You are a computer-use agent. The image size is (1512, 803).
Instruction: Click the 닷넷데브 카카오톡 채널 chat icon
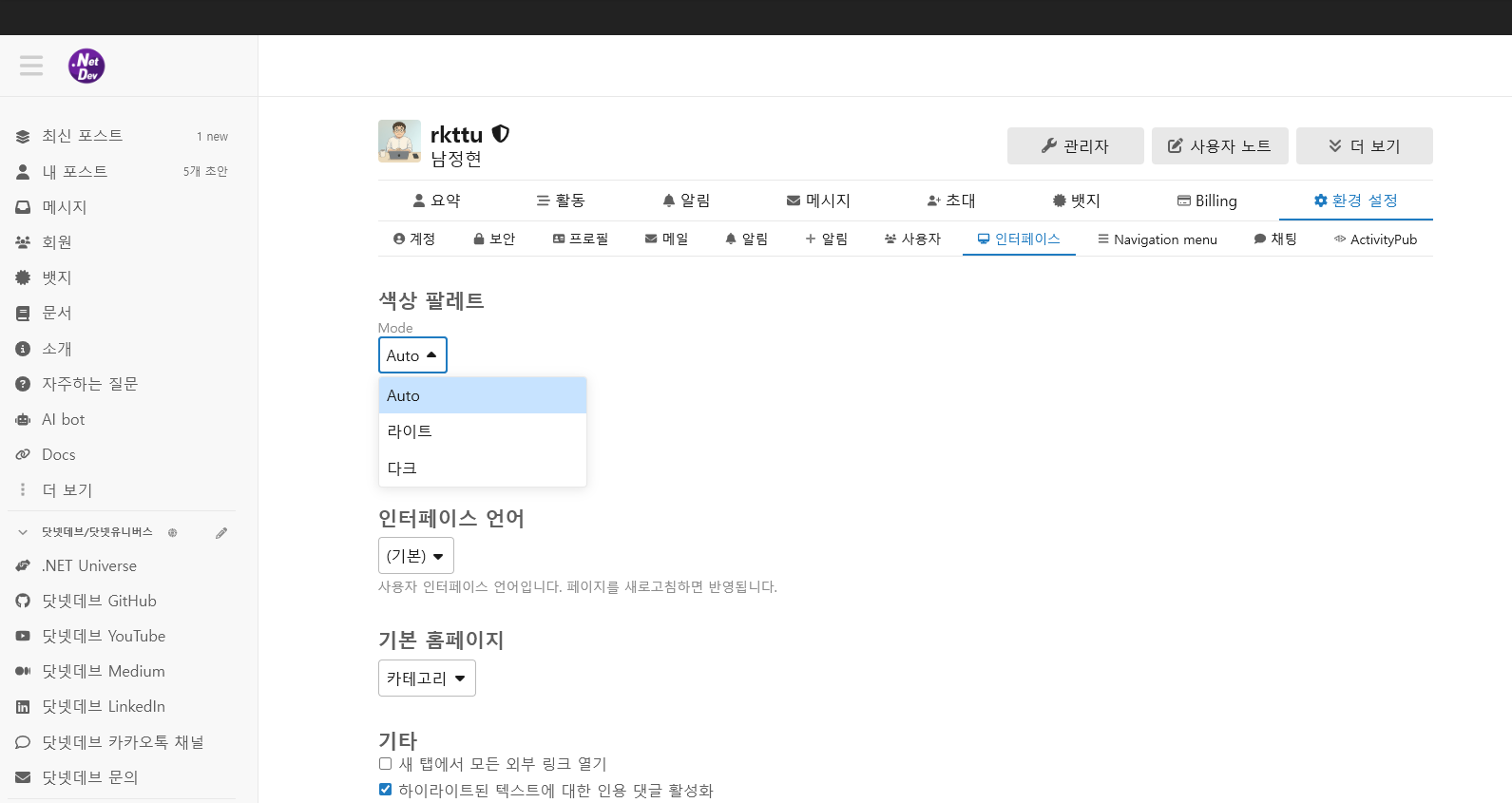coord(23,742)
